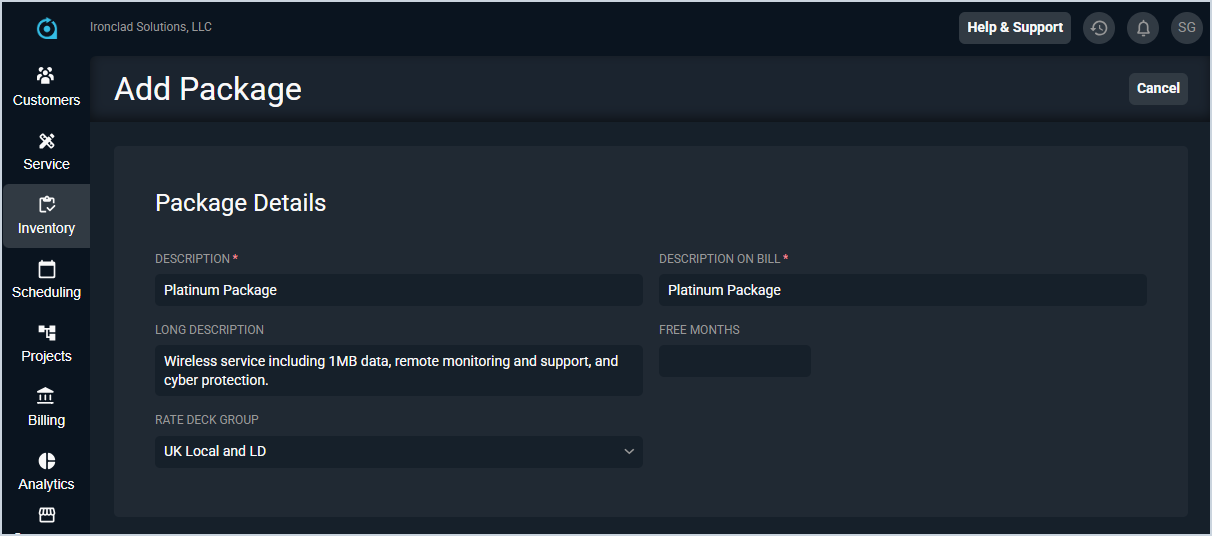Open the Projects hierarchy icon
The image size is (1212, 536).
point(46,332)
